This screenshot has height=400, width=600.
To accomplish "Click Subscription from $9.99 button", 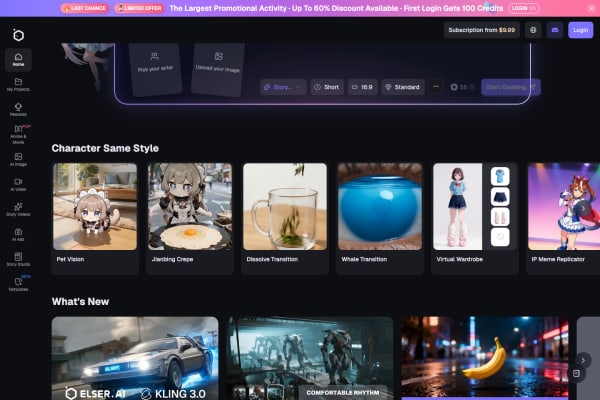I will pos(482,30).
